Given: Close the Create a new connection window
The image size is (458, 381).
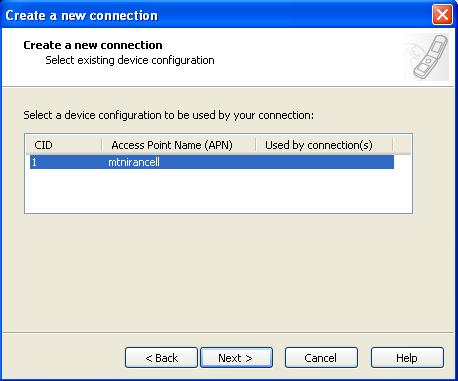Looking at the screenshot, I should [442, 15].
